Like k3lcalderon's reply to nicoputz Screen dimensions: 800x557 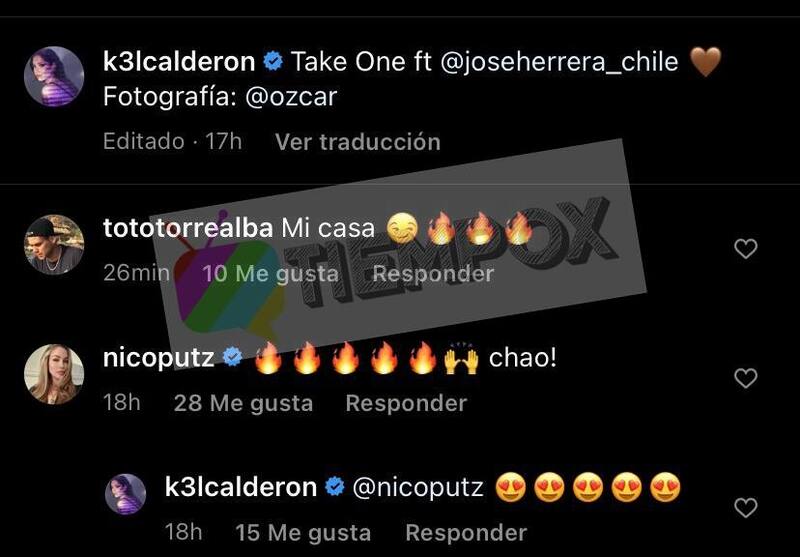745,508
